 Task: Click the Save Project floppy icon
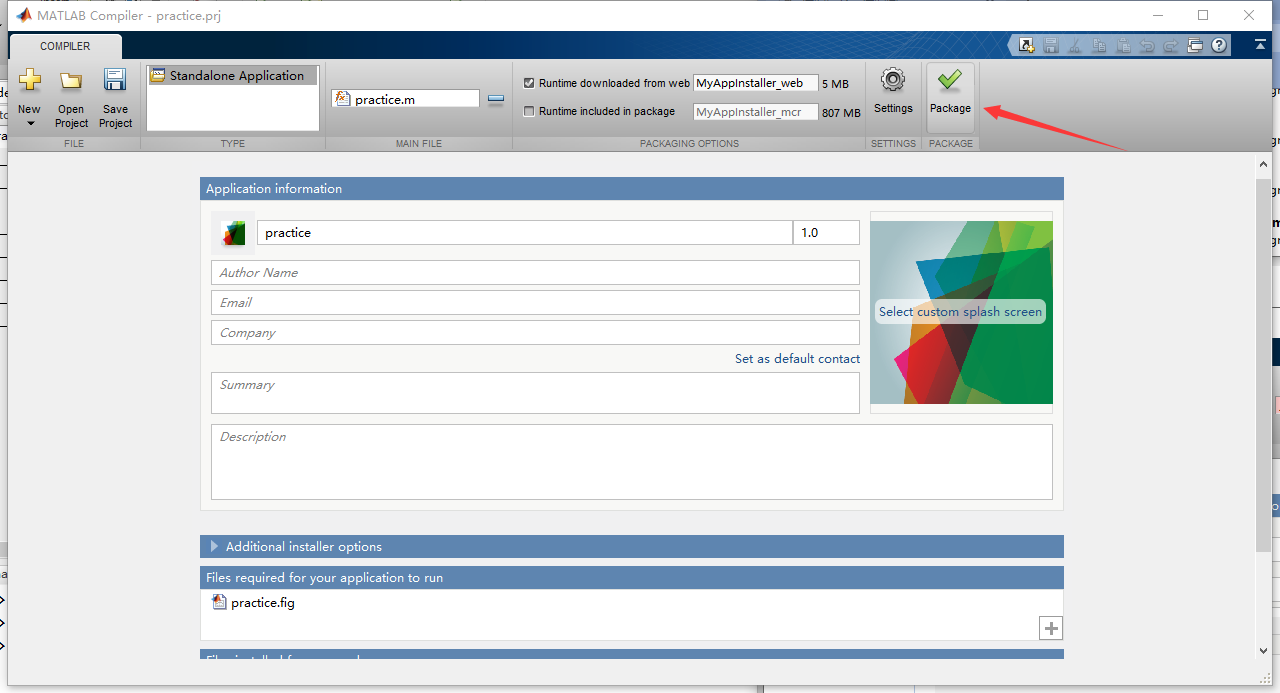pos(115,81)
